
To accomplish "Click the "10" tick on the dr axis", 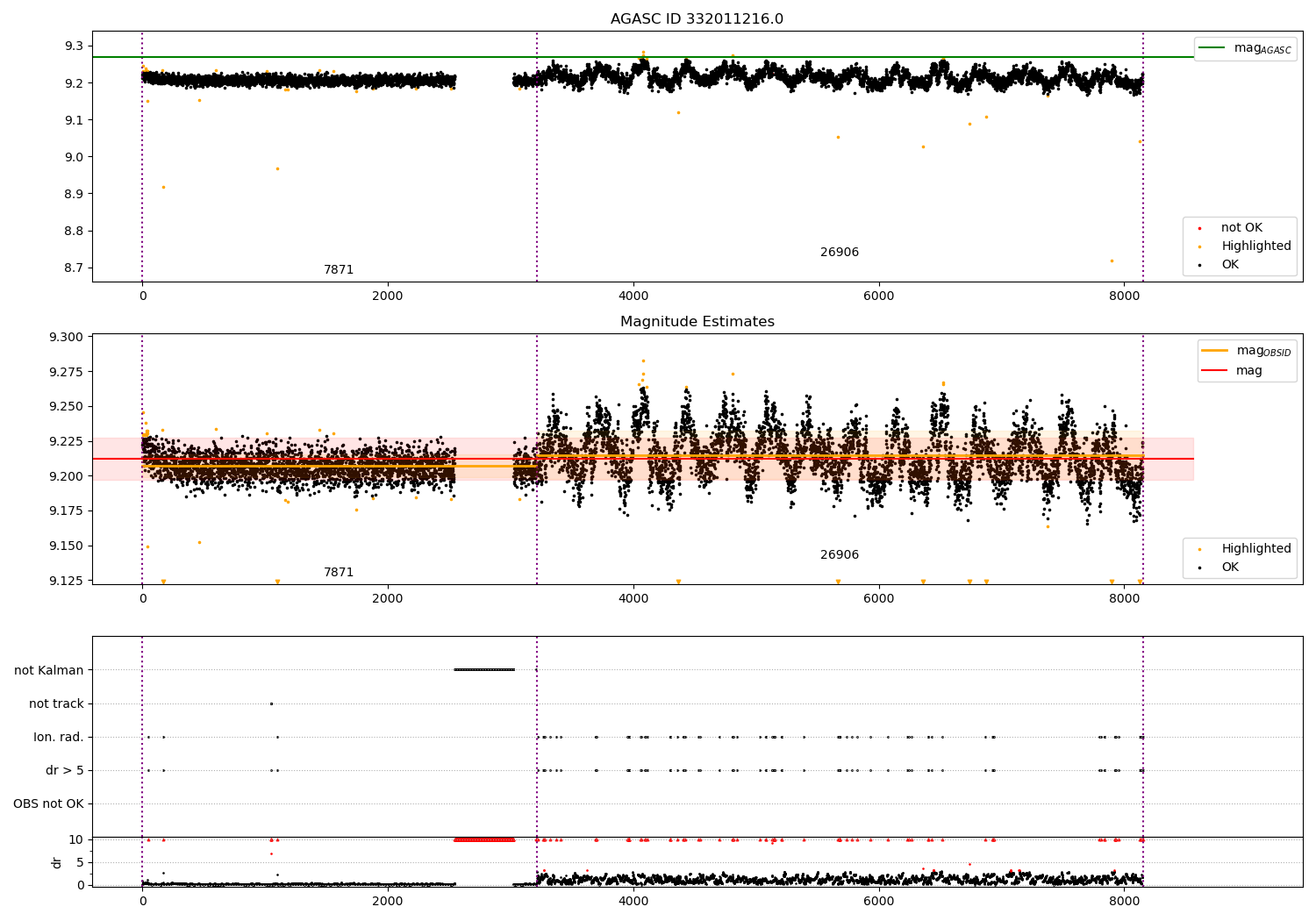I will [x=76, y=839].
